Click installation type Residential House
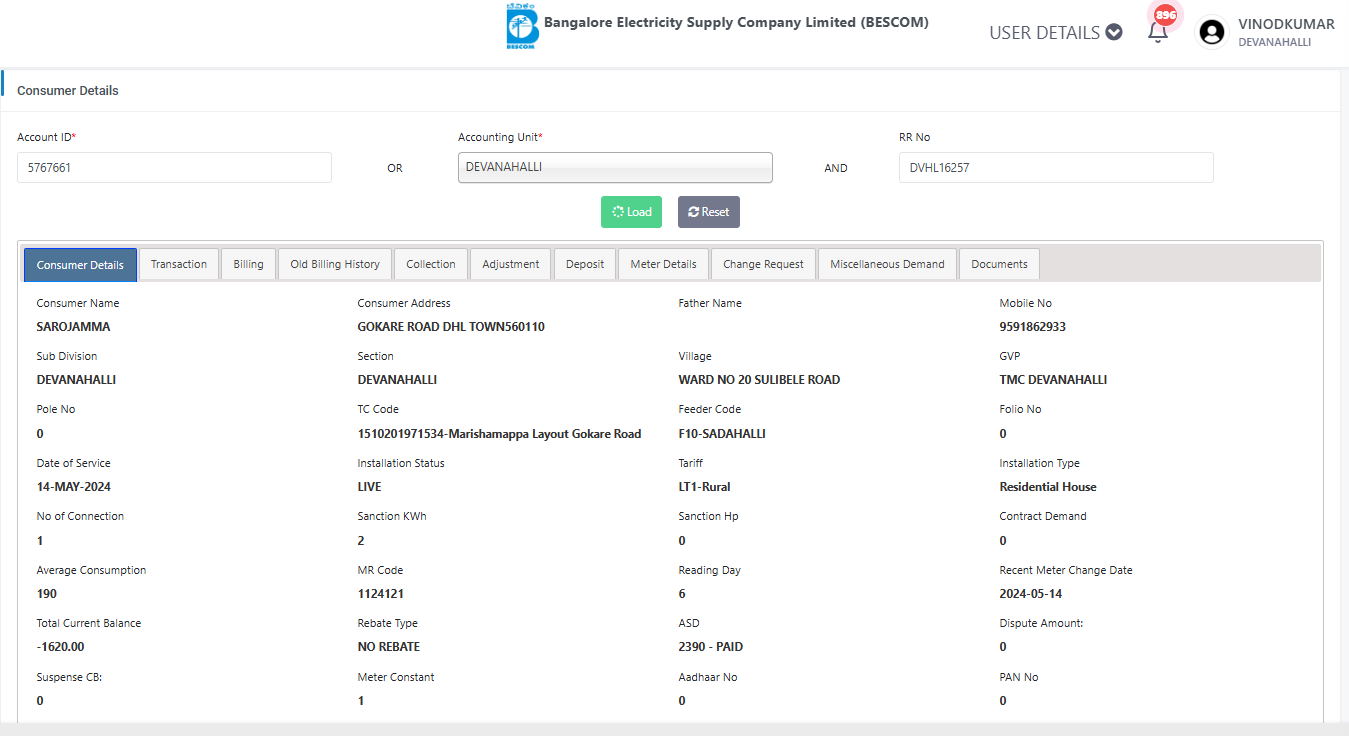Image resolution: width=1349 pixels, height=736 pixels. click(x=1048, y=487)
